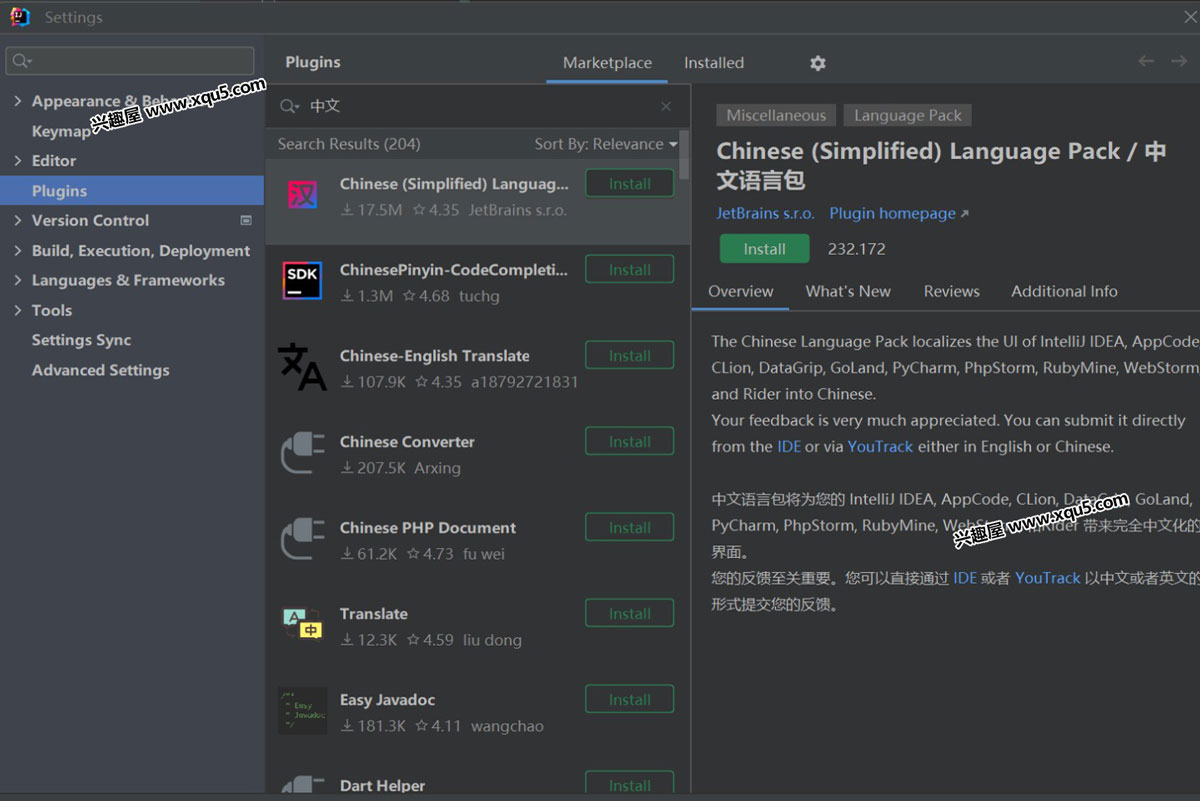Click the IntelliJ logo in title bar
Image resolution: width=1200 pixels, height=801 pixels.
coord(20,17)
